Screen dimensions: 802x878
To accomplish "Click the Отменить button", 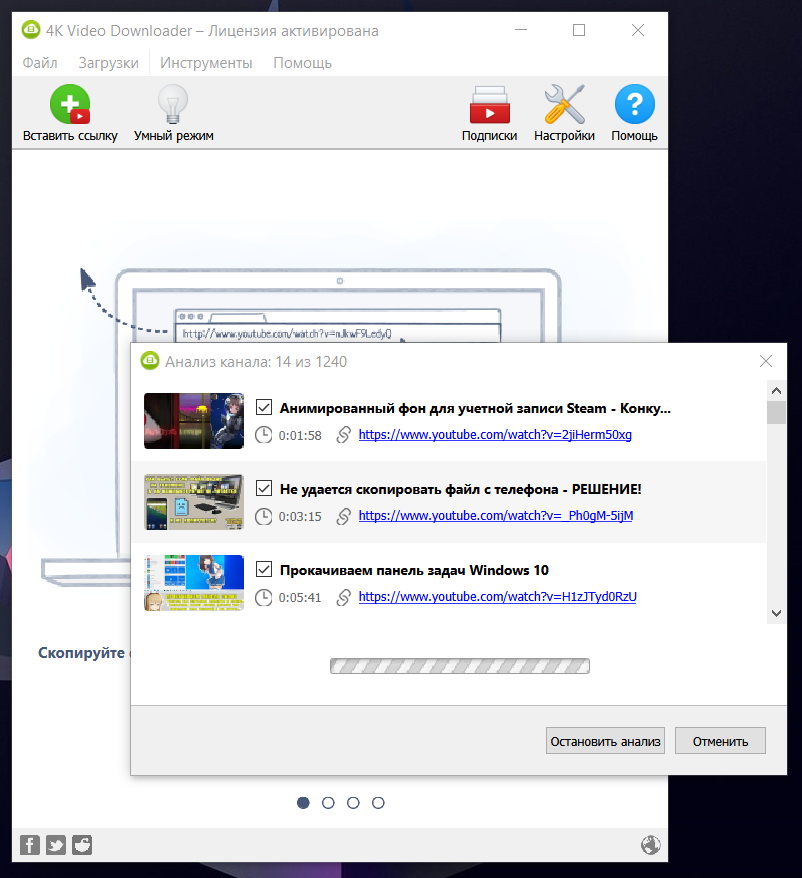I will pyautogui.click(x=720, y=741).
